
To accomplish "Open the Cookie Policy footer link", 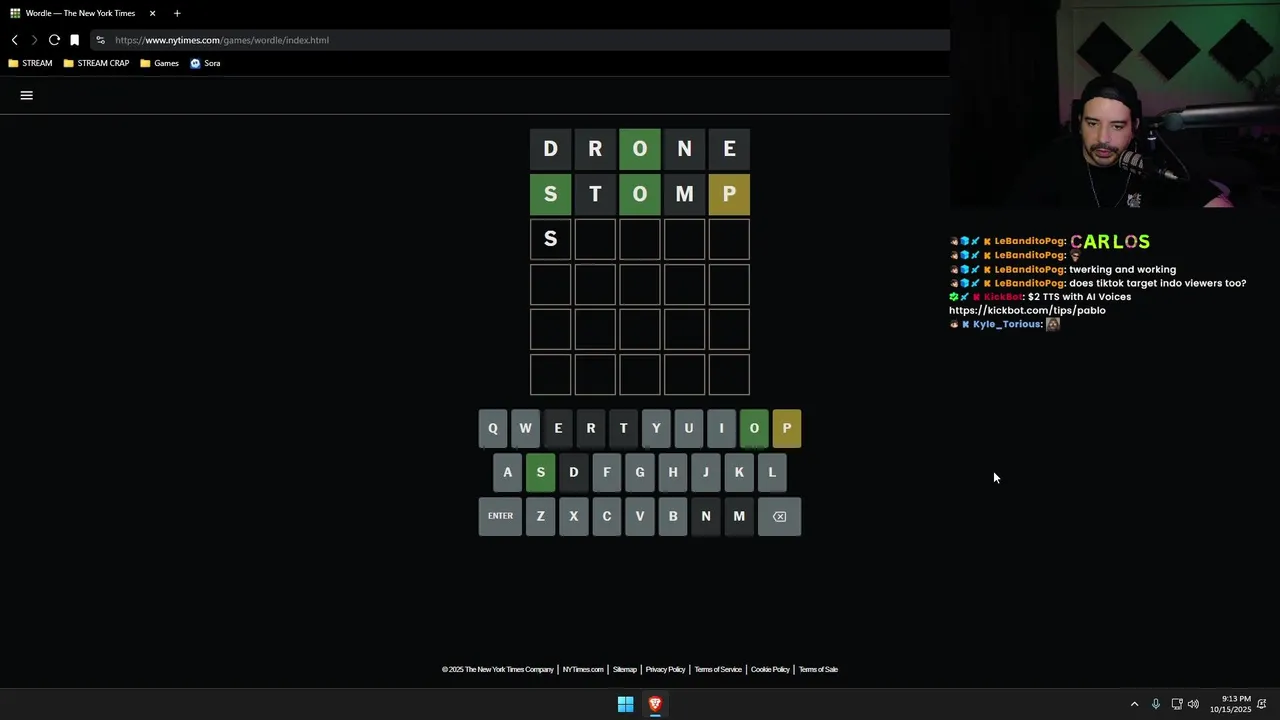I will (770, 670).
